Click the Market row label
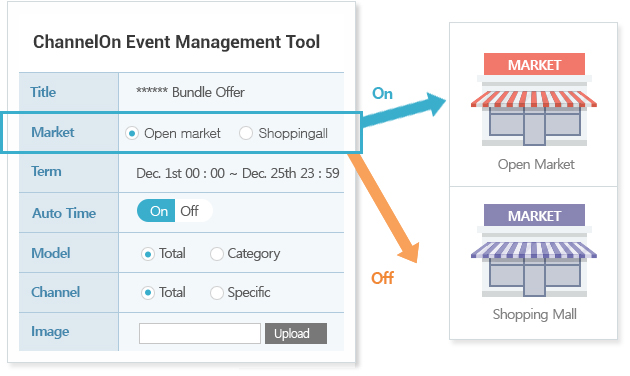 tap(53, 132)
